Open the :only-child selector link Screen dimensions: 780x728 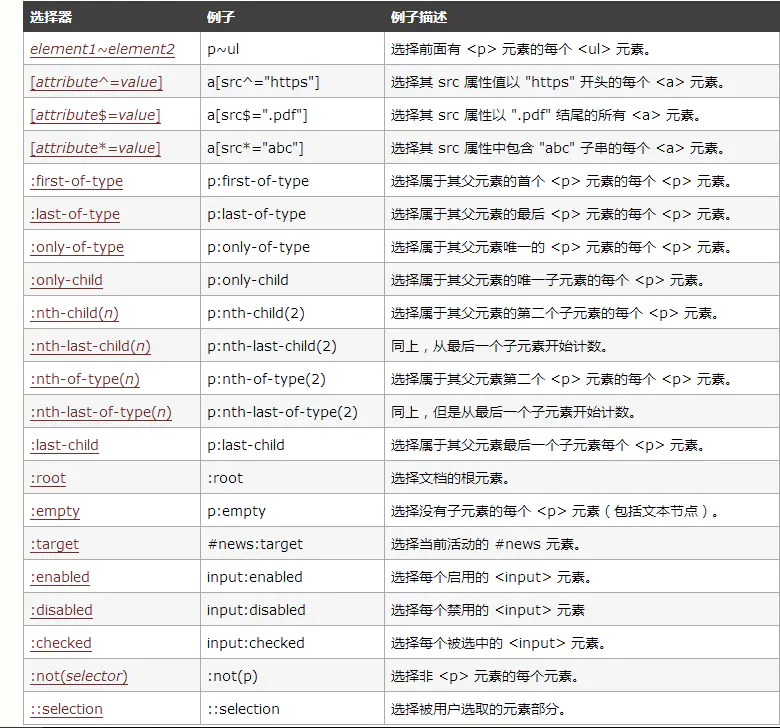67,280
